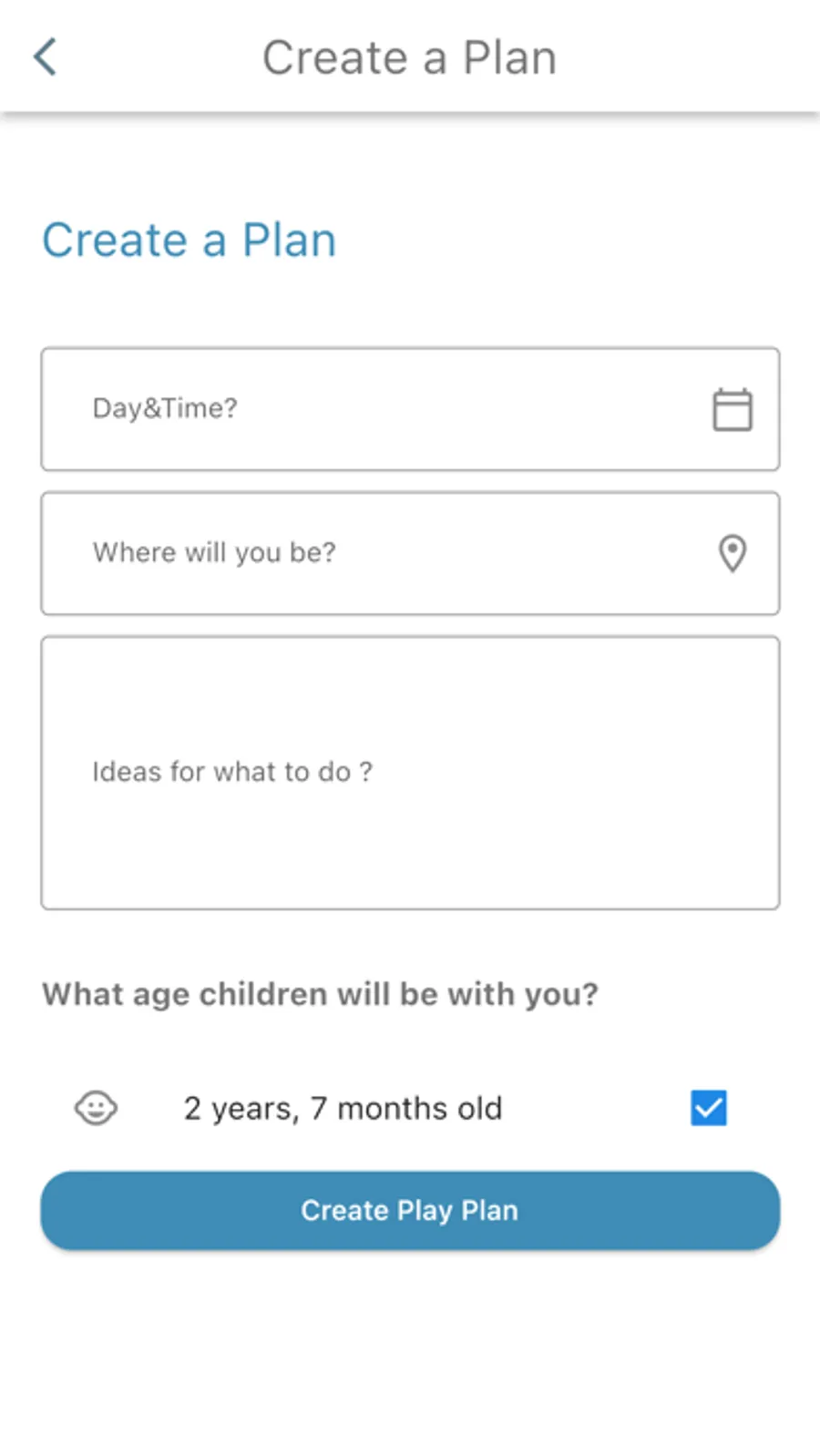
Task: Open the calendar date picker icon
Action: tap(732, 409)
